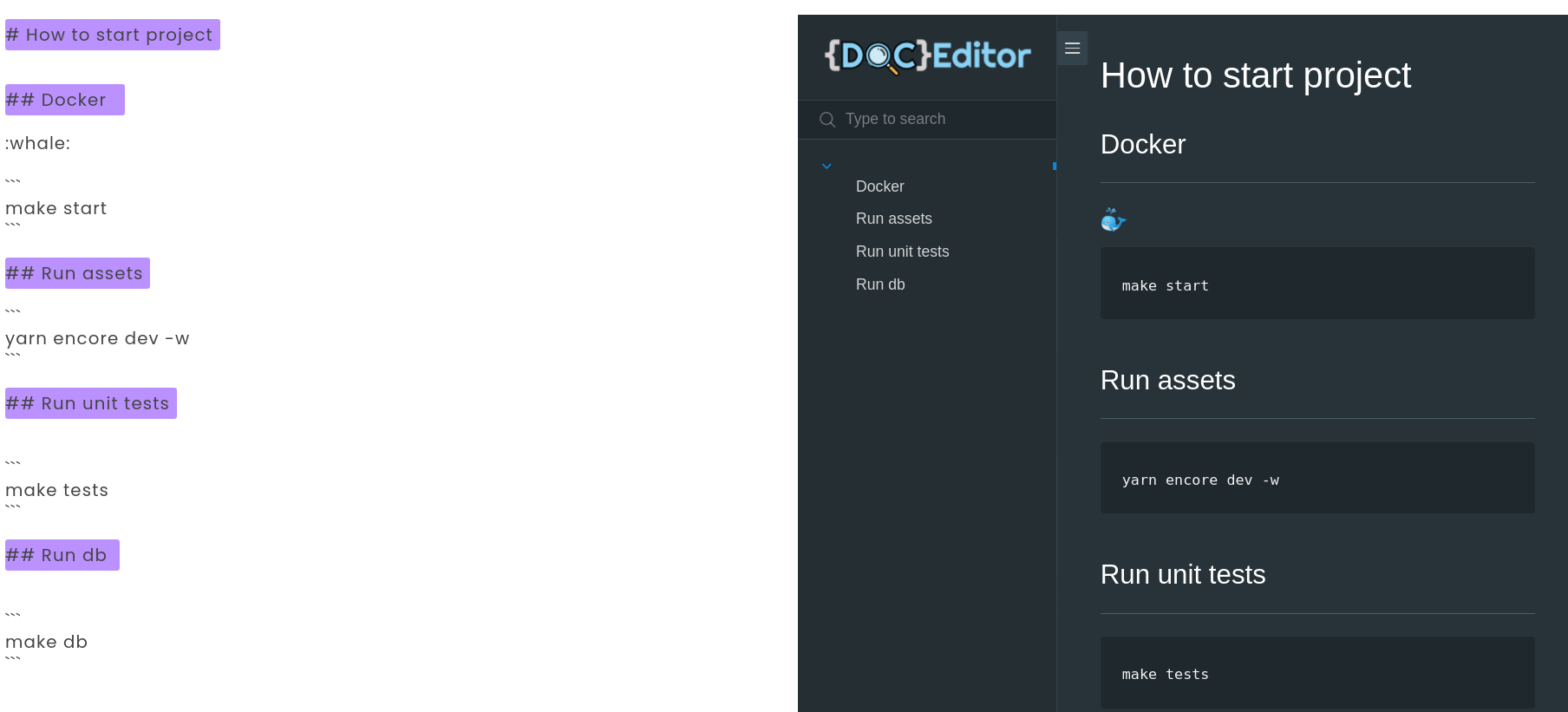Toggle the sidebar with hamburger menu icon
The image size is (1568, 712).
[1072, 49]
